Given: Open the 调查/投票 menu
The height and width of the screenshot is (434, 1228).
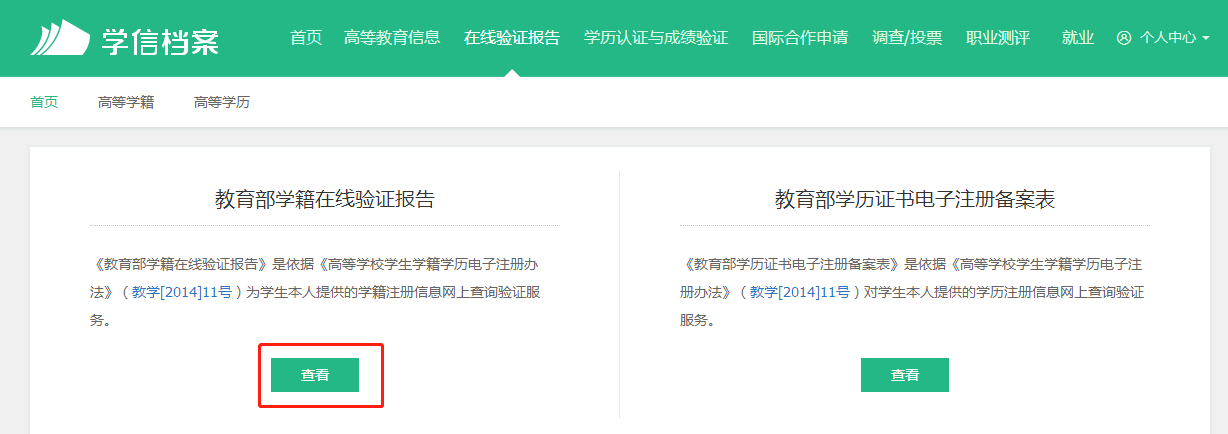Looking at the screenshot, I should click(x=907, y=38).
